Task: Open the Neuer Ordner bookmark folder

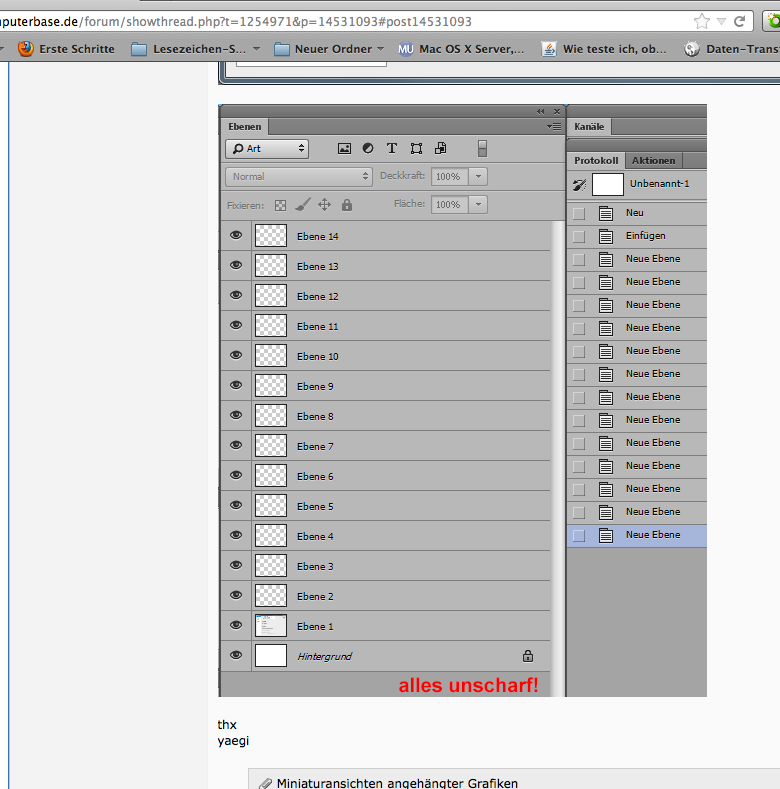Action: [x=329, y=49]
